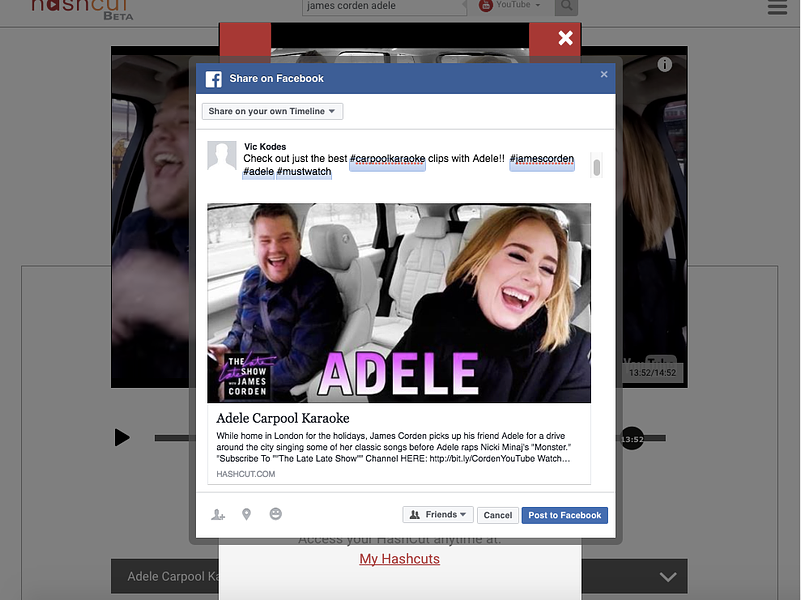
Task: Click the search magnifier button
Action: coord(567,6)
